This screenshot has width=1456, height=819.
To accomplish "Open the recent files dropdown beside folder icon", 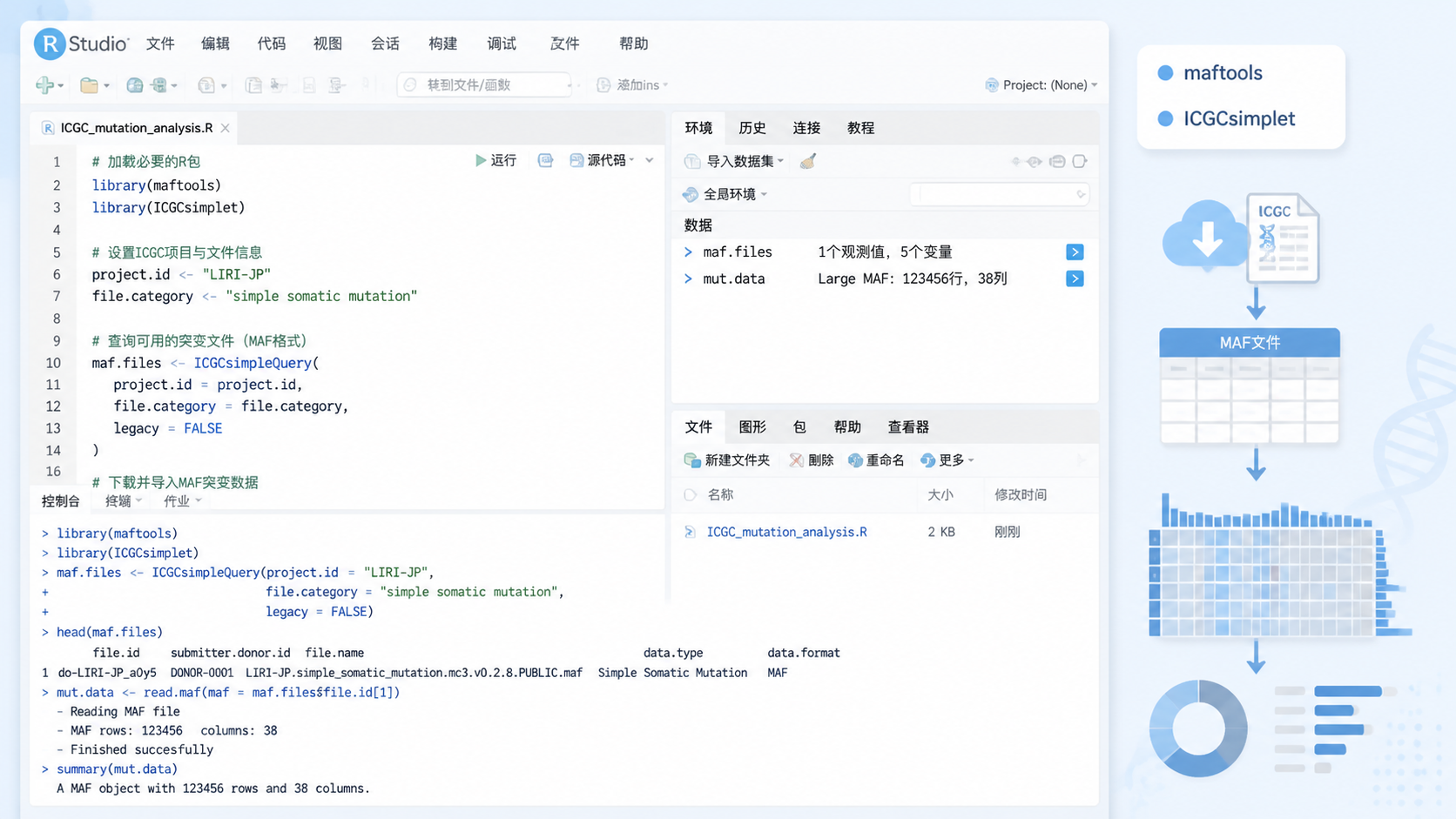I will coord(106,85).
